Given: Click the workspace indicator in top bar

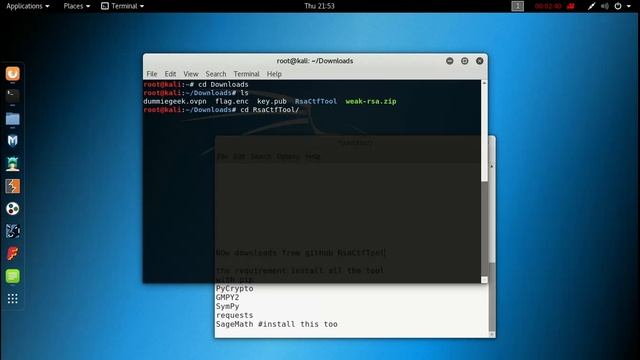Looking at the screenshot, I should 518,6.
